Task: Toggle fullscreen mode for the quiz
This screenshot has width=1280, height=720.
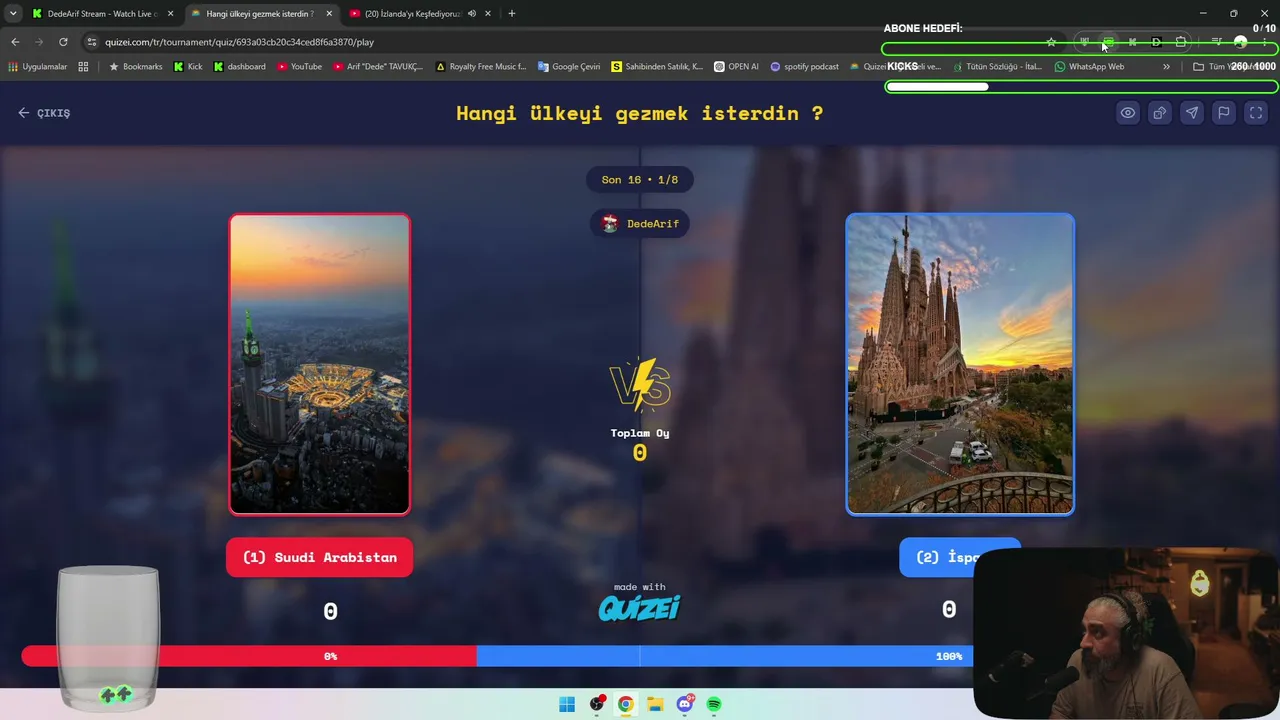Action: point(1256,113)
